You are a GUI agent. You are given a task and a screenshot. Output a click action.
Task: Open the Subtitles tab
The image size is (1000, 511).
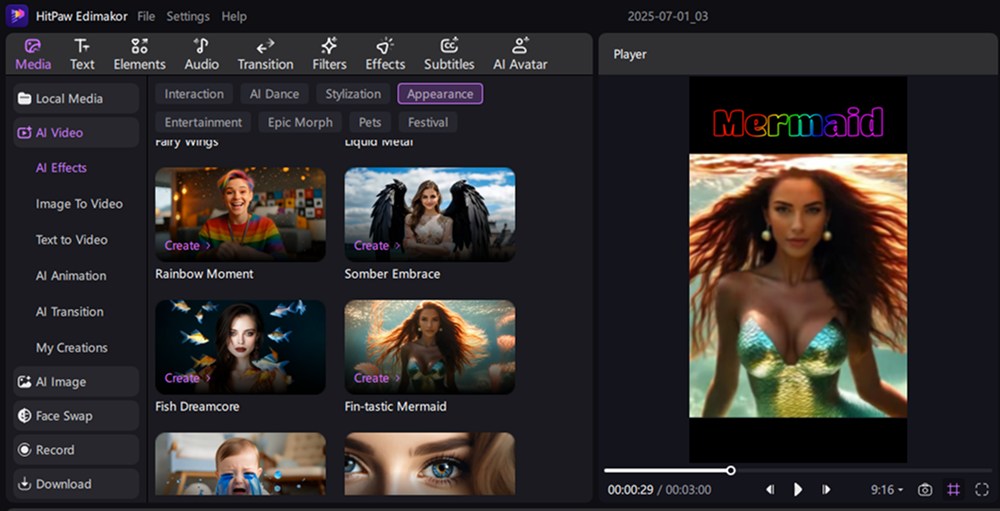[449, 54]
